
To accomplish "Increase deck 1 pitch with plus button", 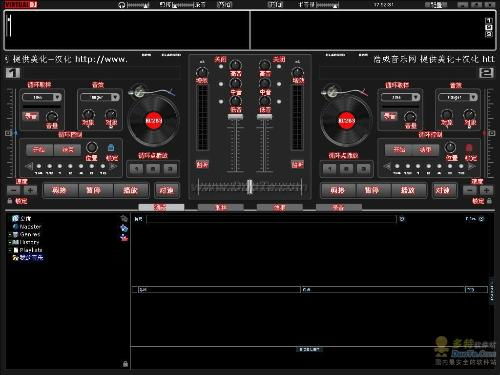I will [x=30, y=190].
